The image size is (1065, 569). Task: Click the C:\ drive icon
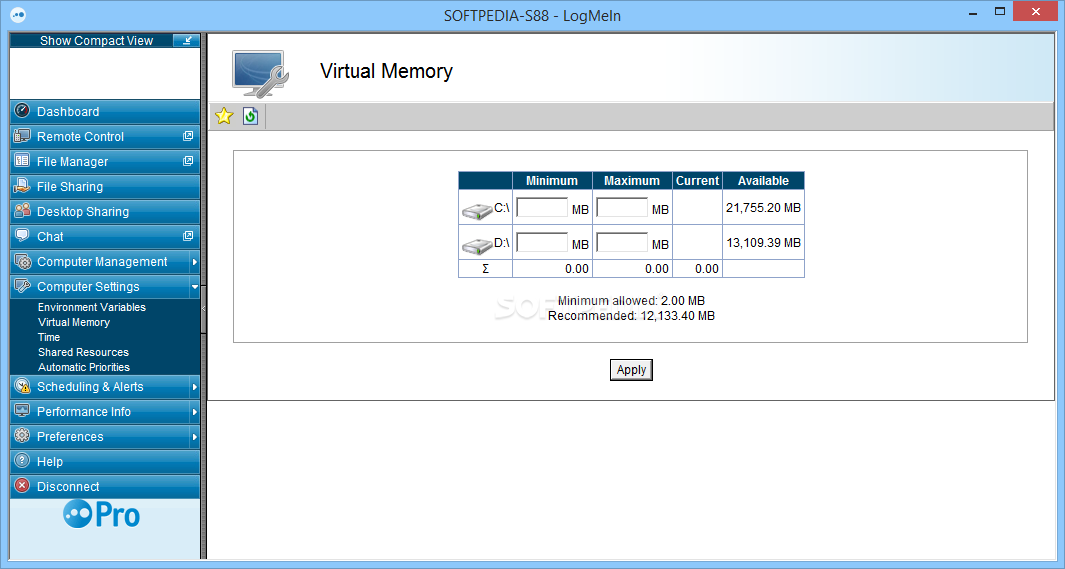point(477,211)
